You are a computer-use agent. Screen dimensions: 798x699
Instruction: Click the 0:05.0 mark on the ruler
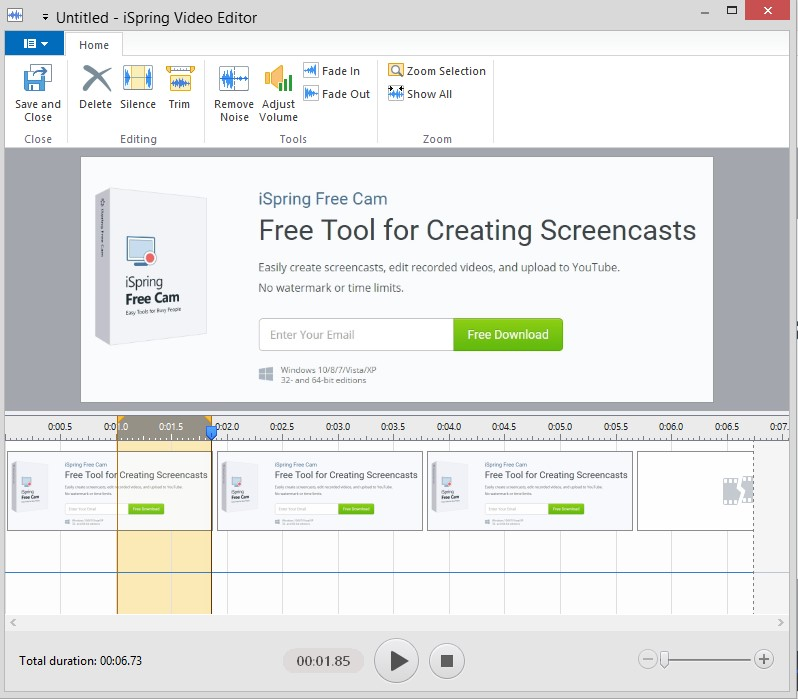tap(560, 427)
